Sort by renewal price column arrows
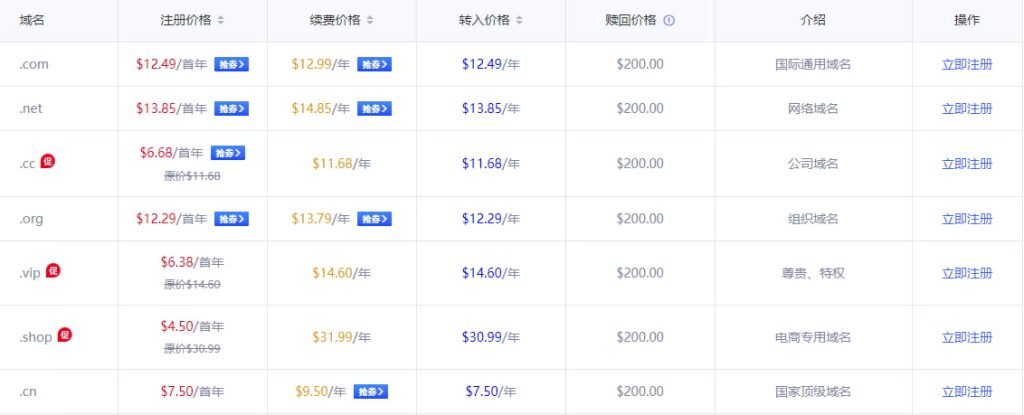Screen dimensions: 1024x415 370,21
